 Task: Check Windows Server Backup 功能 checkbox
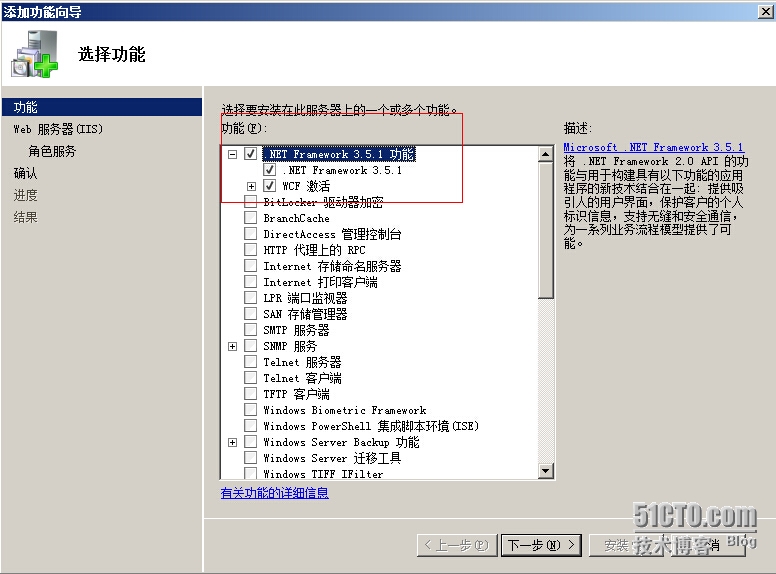[x=250, y=441]
